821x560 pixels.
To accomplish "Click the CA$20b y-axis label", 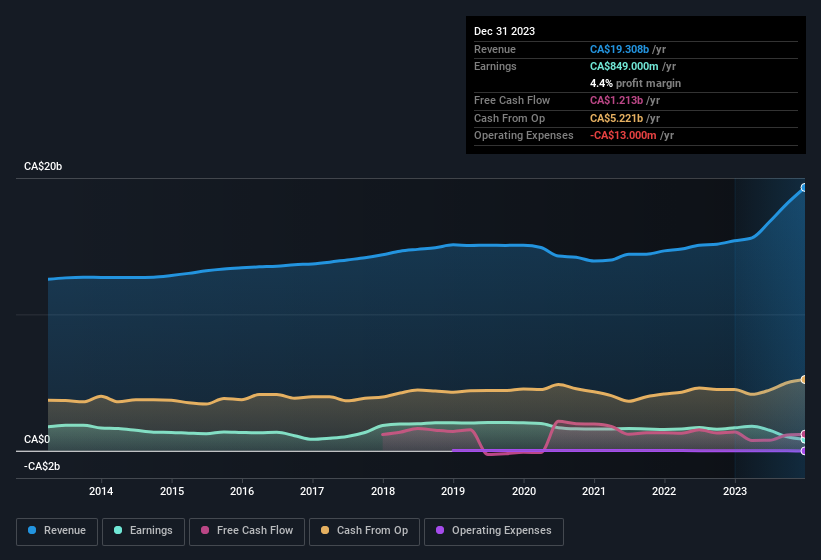I will [43, 166].
